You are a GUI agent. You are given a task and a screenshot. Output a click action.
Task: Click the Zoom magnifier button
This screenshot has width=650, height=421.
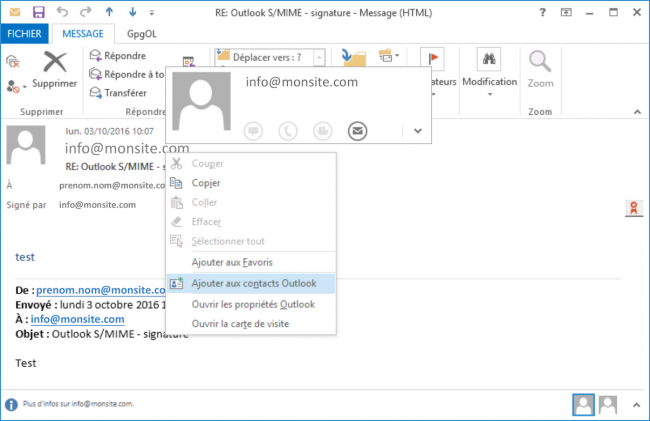pyautogui.click(x=540, y=68)
